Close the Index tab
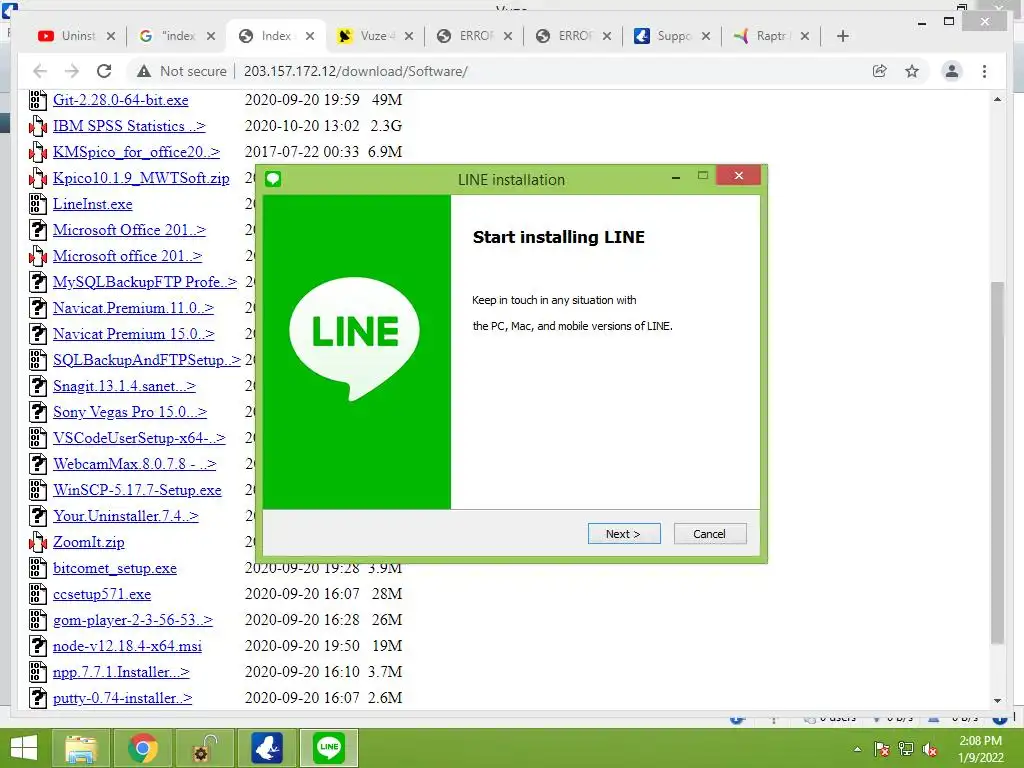The width and height of the screenshot is (1024, 768). (x=310, y=36)
